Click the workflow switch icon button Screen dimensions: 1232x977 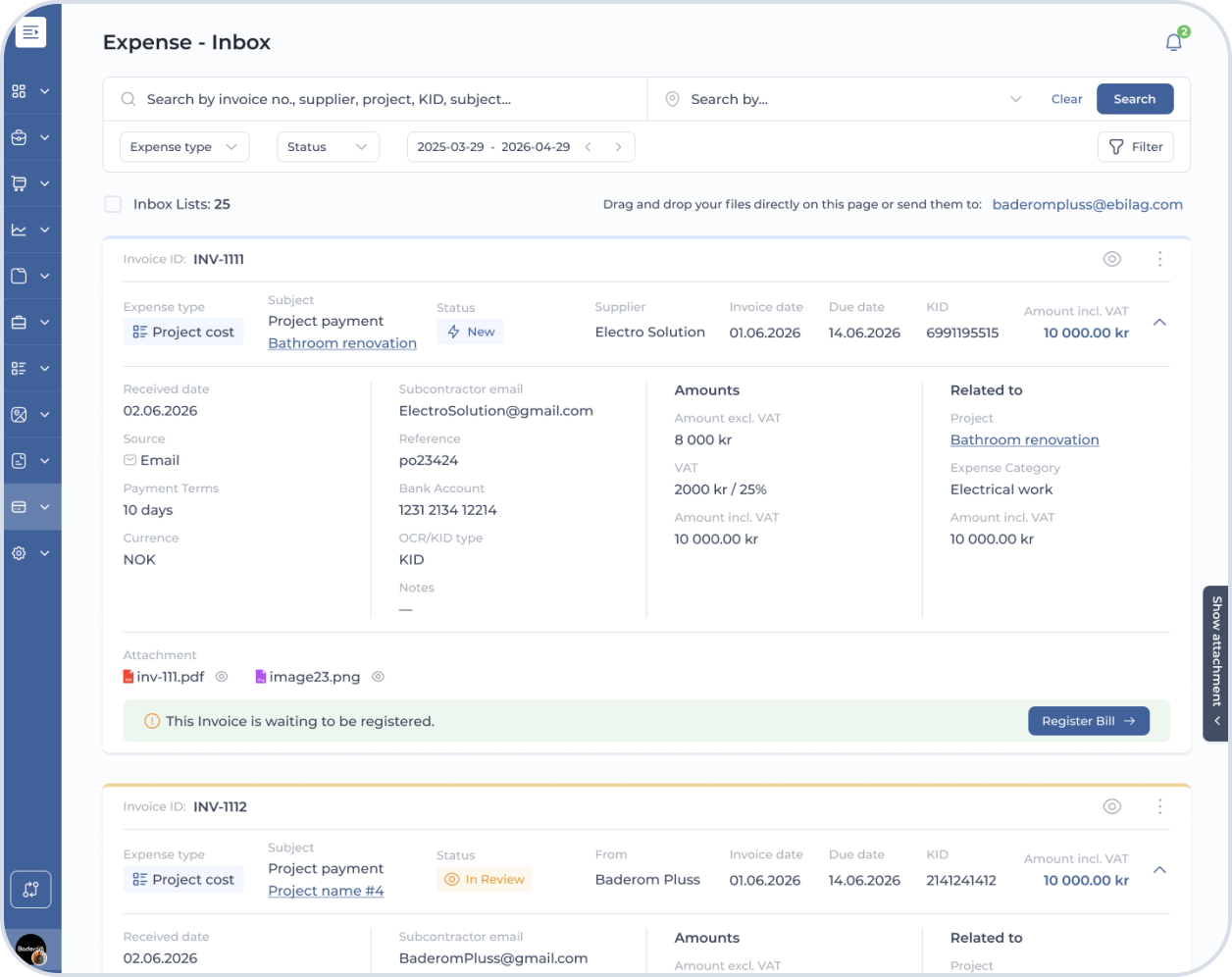pyautogui.click(x=31, y=890)
